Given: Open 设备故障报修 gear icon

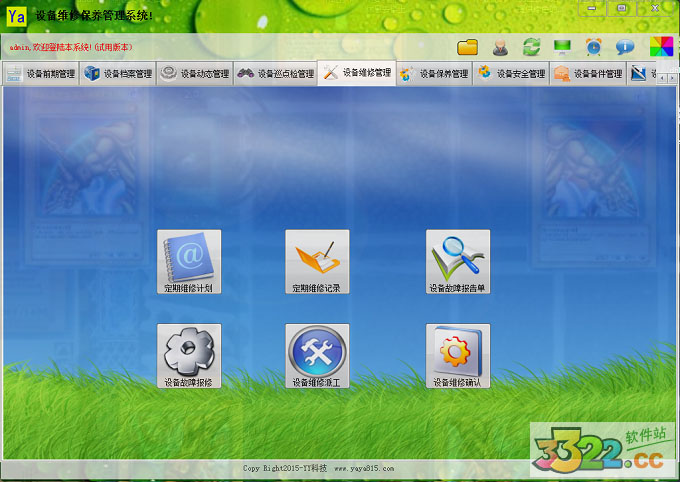Looking at the screenshot, I should [189, 356].
